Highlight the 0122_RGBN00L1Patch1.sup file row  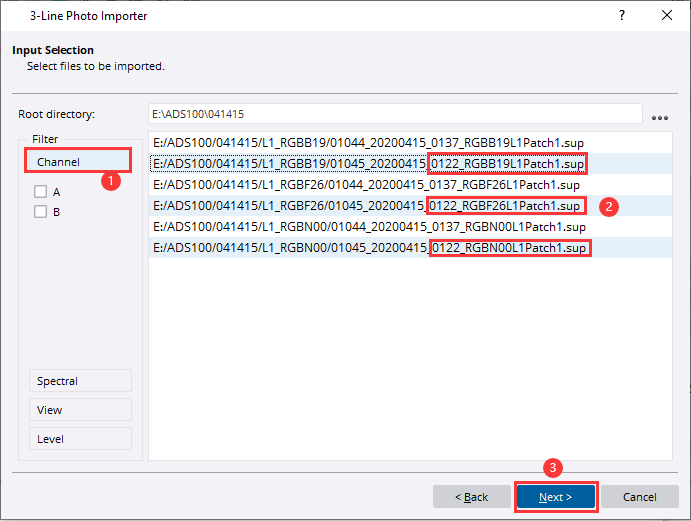366,247
